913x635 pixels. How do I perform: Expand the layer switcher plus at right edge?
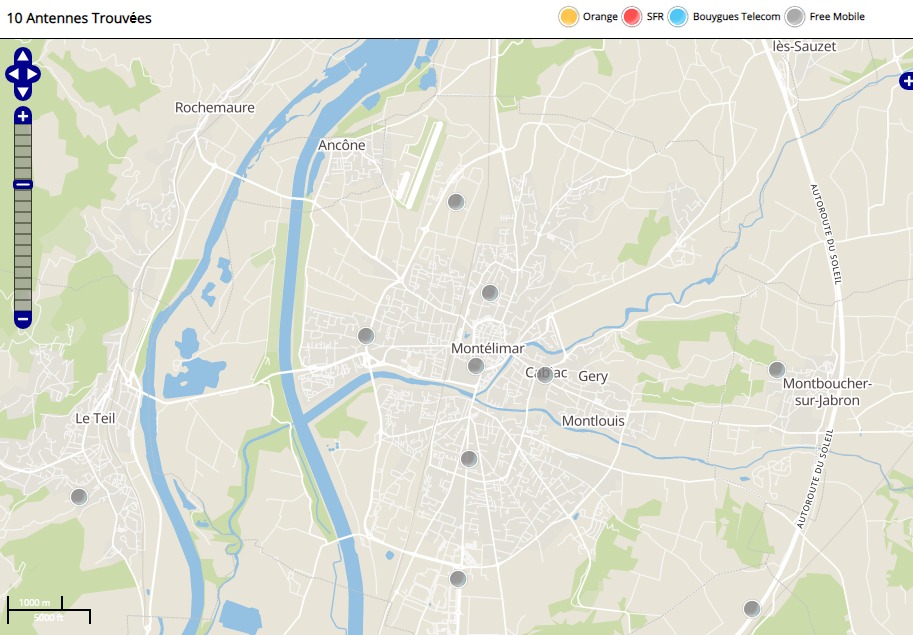pos(905,80)
